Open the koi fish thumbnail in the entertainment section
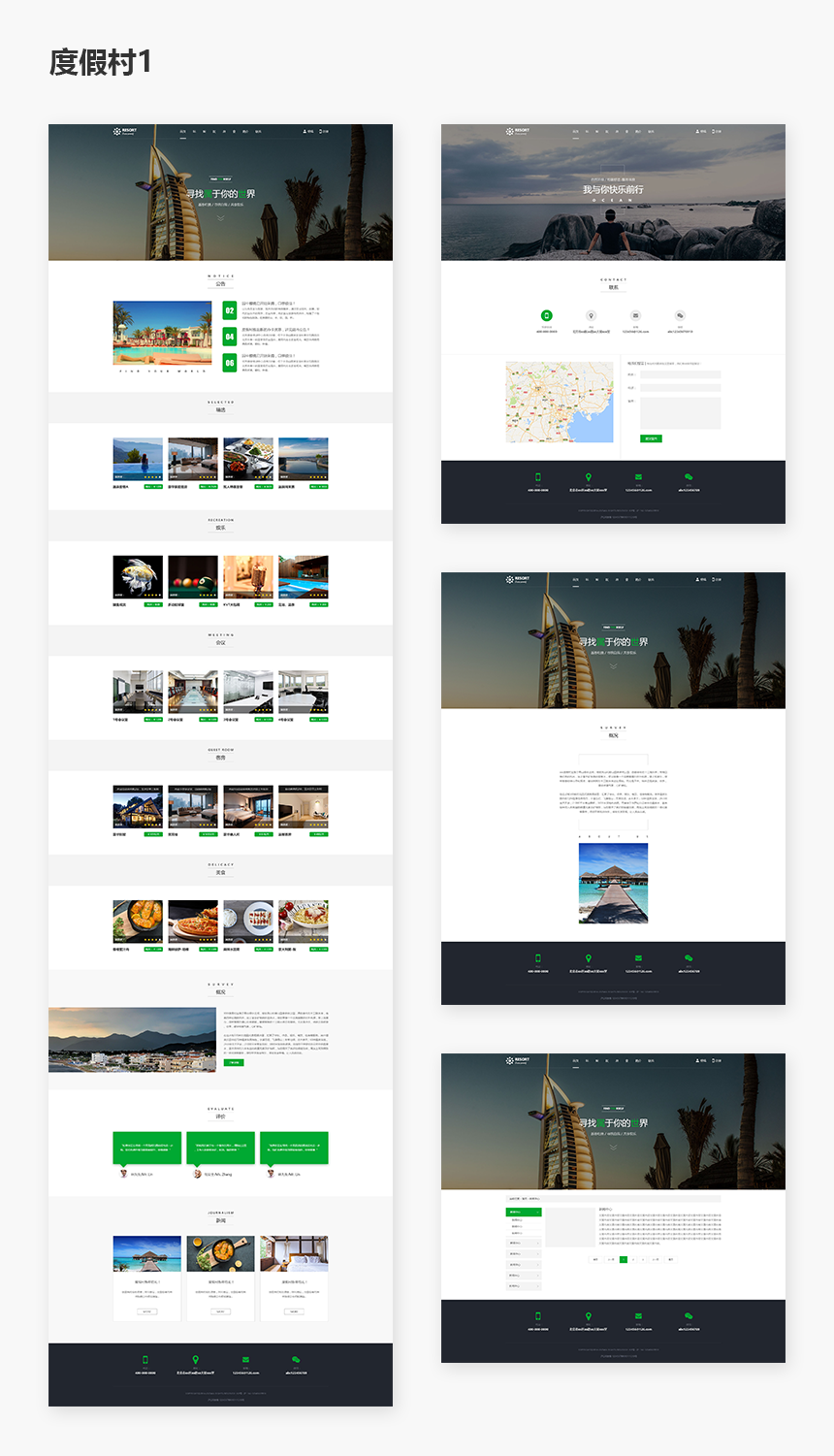This screenshot has width=834, height=1456. point(138,577)
